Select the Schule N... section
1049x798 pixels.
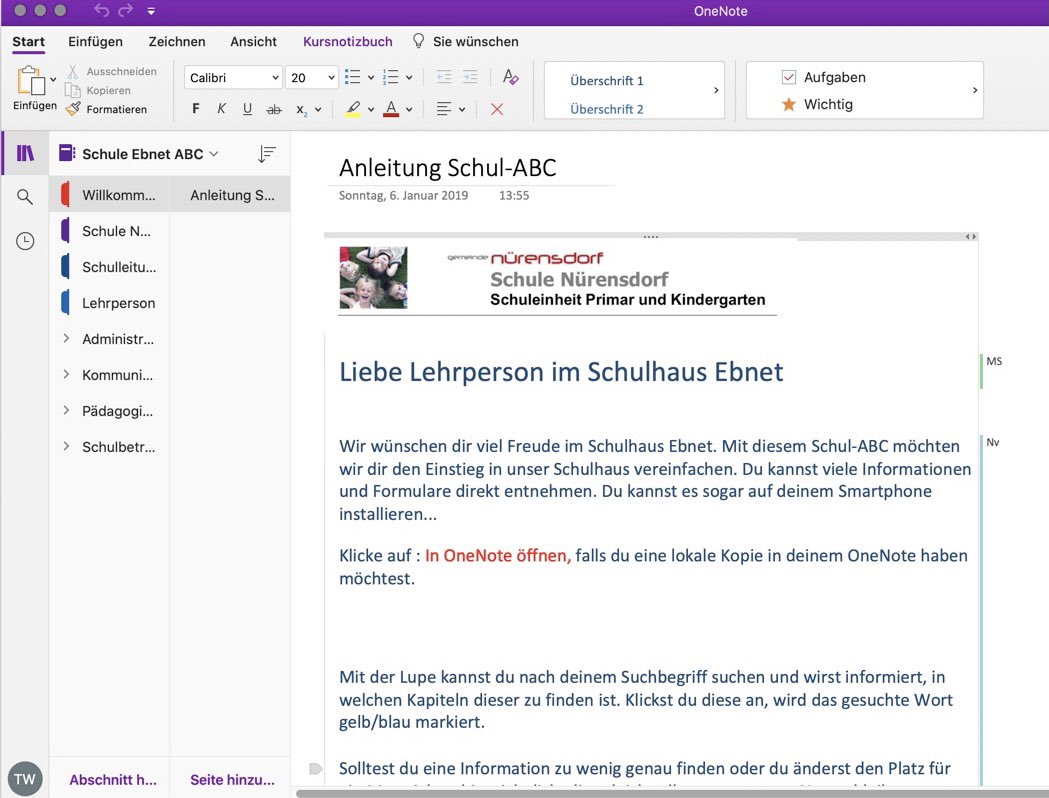pyautogui.click(x=110, y=231)
